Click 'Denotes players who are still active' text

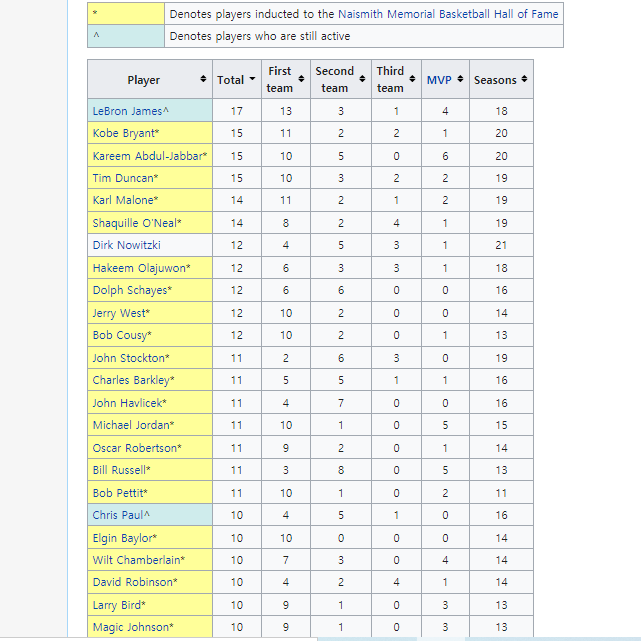(x=260, y=36)
